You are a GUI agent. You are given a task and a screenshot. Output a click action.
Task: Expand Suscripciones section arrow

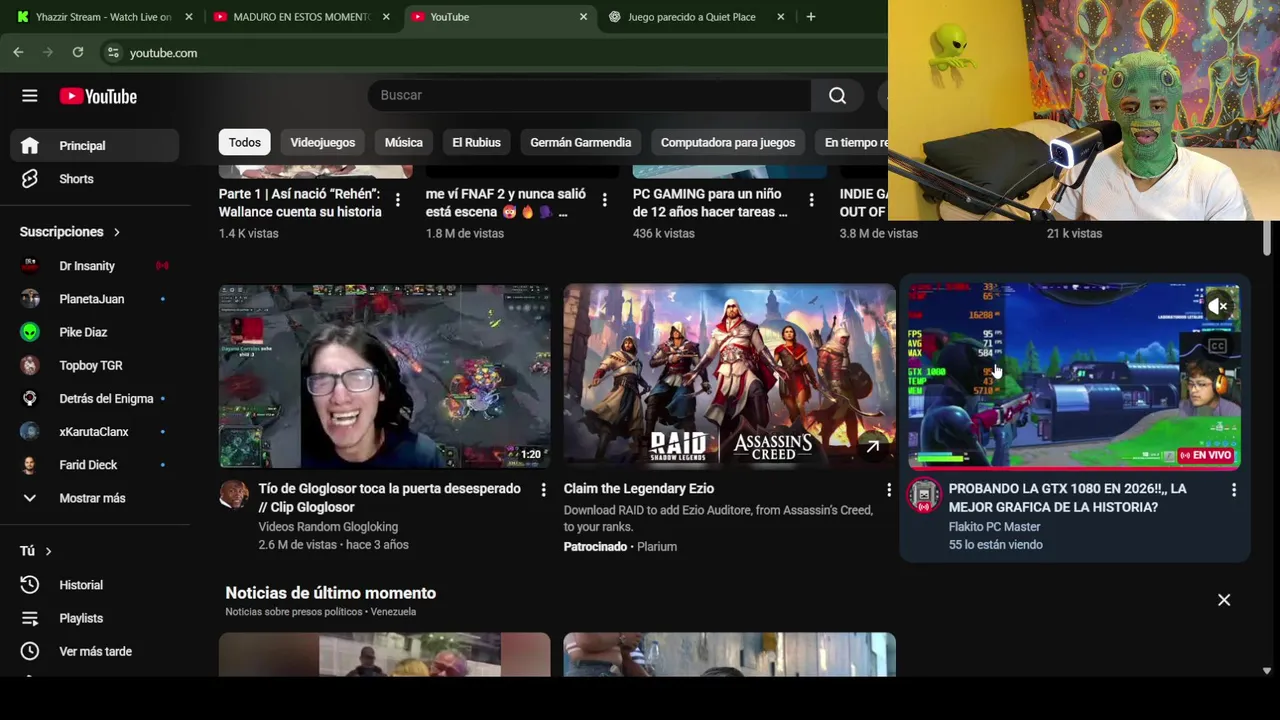(116, 232)
